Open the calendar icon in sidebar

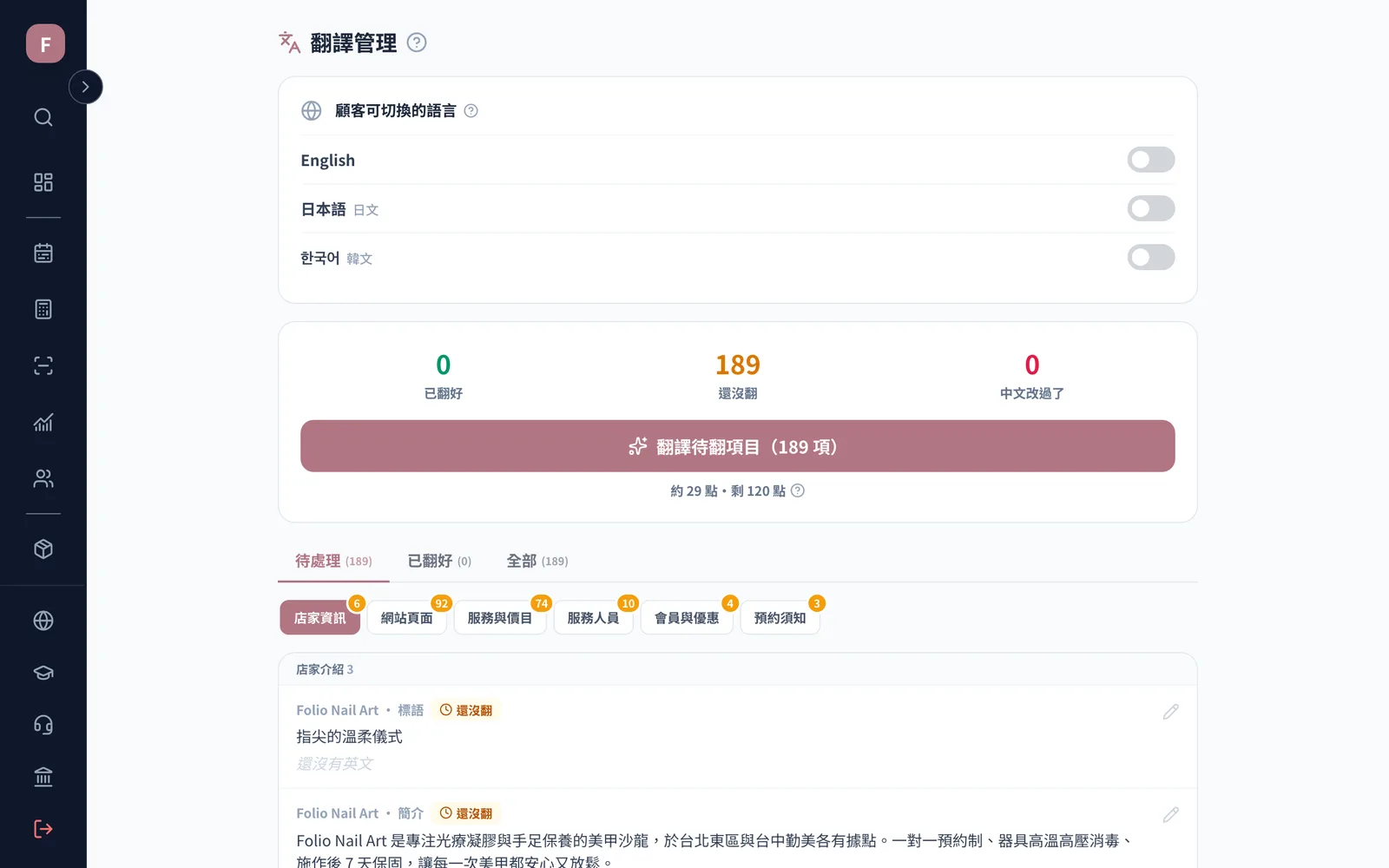43,253
